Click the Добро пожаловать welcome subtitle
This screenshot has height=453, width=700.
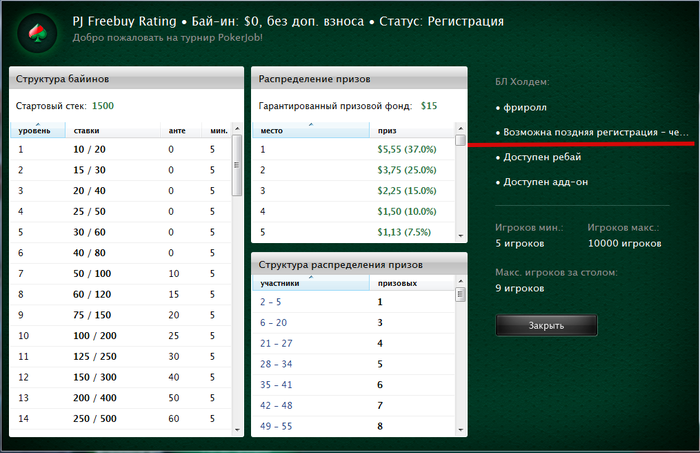pyautogui.click(x=167, y=38)
